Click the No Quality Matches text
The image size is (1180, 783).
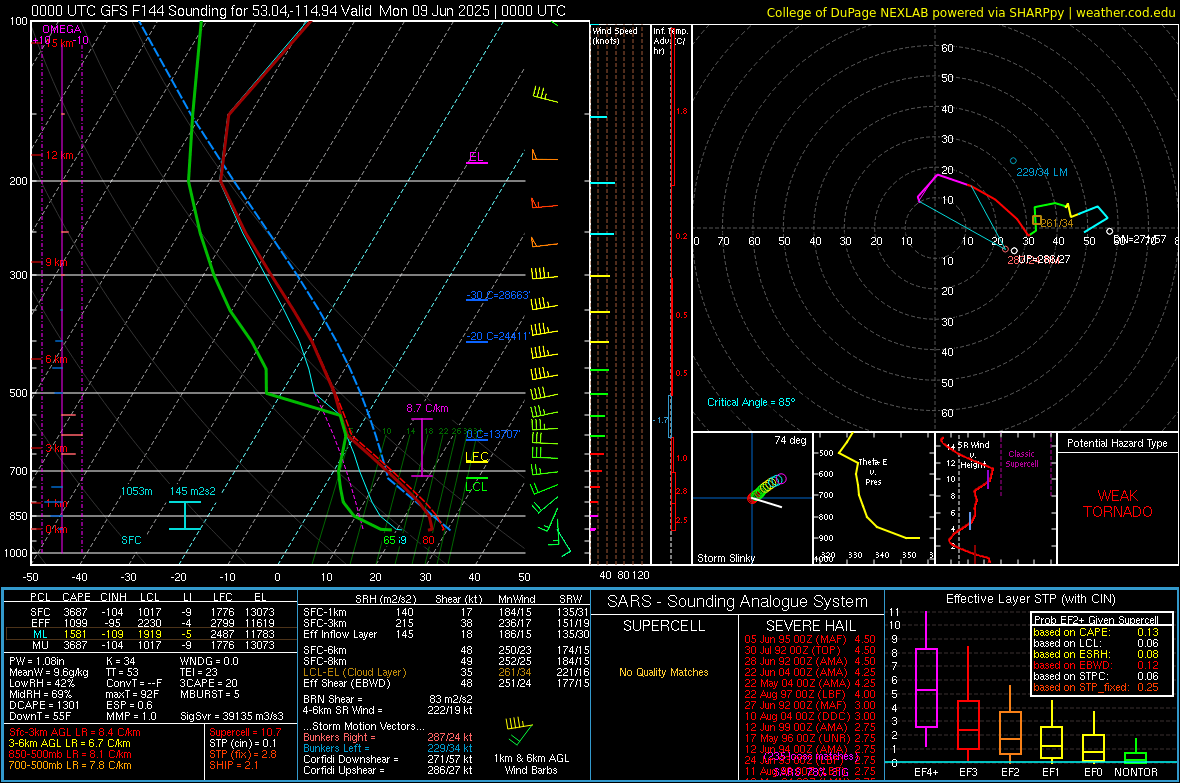pos(664,672)
